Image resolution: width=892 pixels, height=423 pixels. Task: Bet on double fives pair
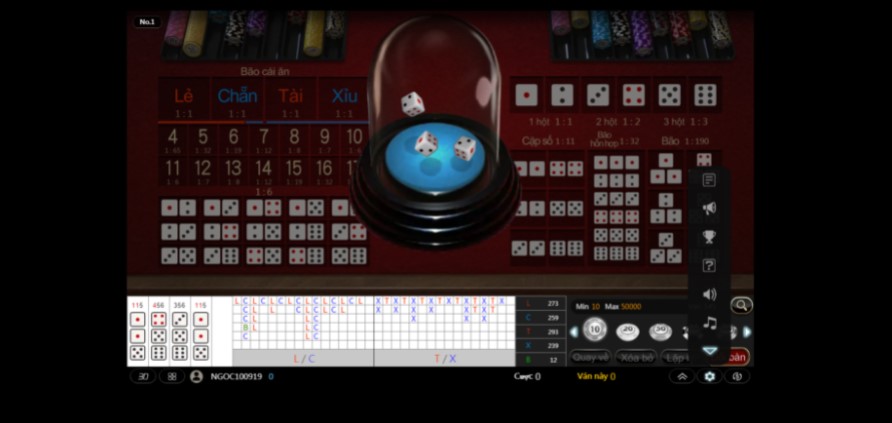[x=567, y=209]
